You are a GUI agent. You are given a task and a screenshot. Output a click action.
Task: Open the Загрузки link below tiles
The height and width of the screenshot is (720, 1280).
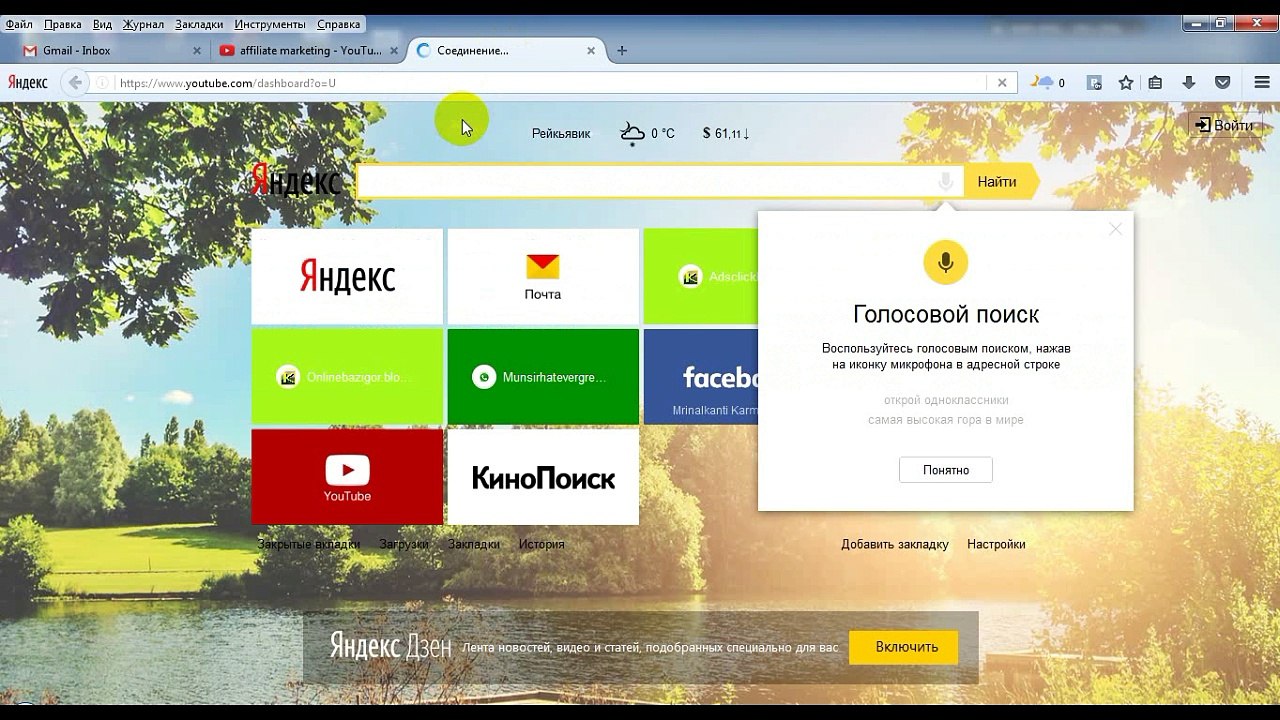coord(404,544)
